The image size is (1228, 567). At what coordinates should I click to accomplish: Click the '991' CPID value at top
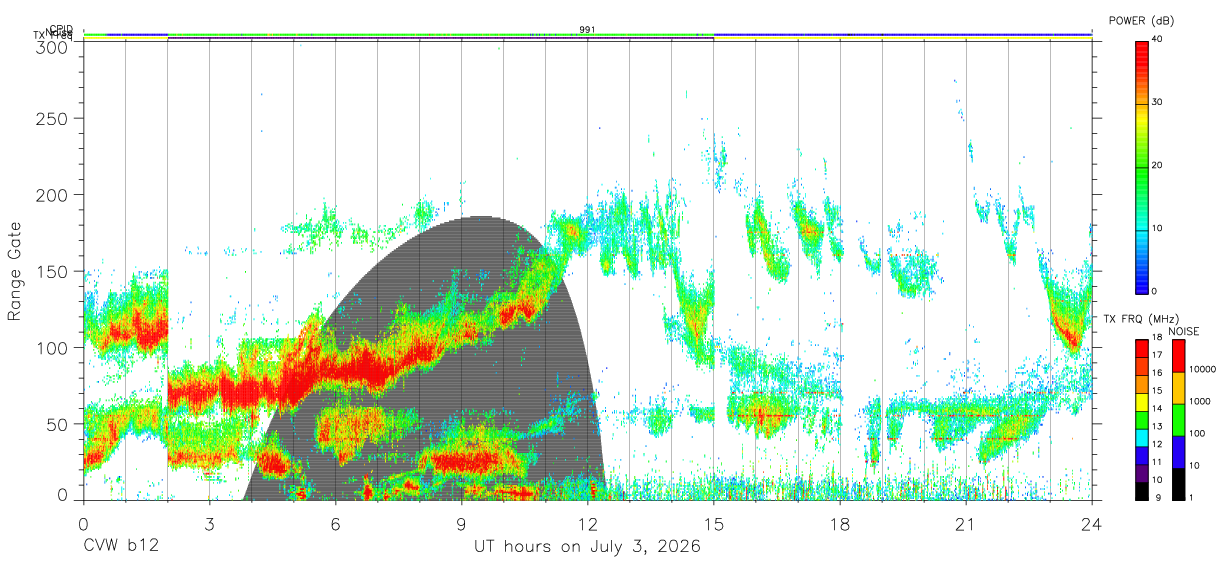(587, 30)
